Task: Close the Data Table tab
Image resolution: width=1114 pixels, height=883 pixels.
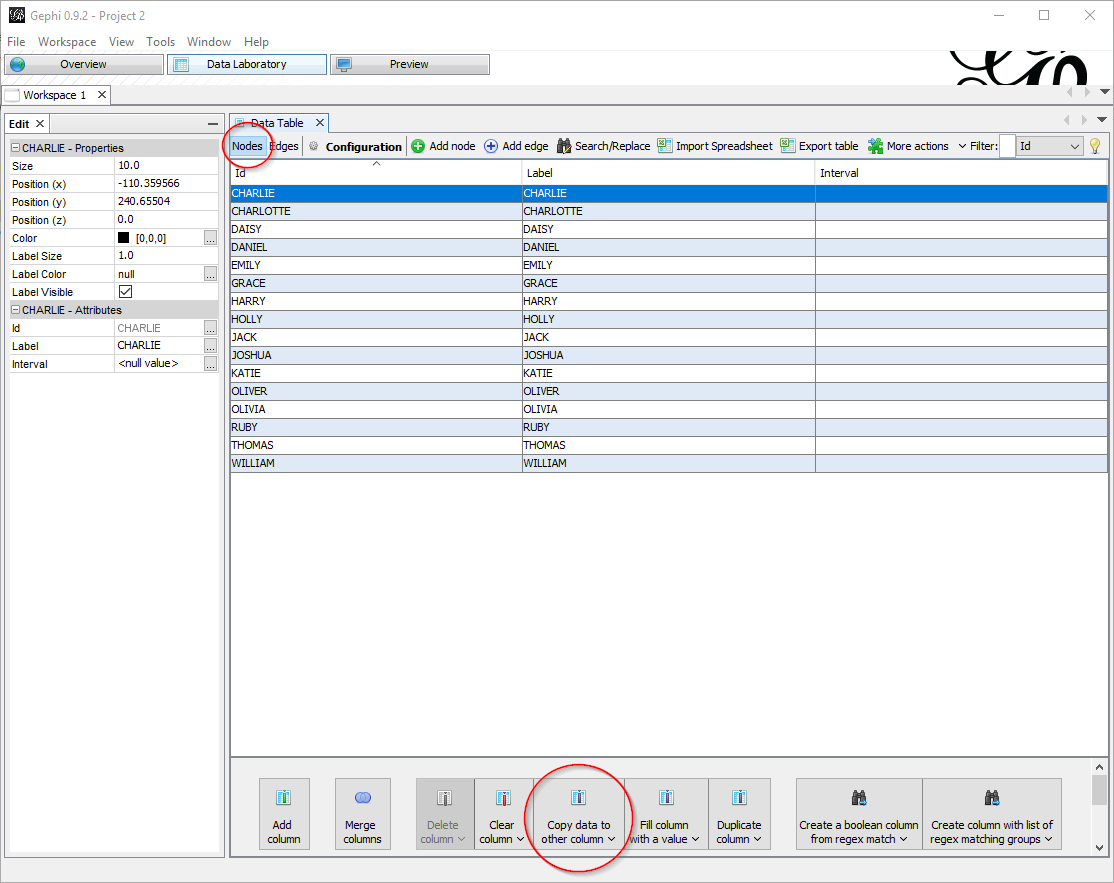Action: 320,123
